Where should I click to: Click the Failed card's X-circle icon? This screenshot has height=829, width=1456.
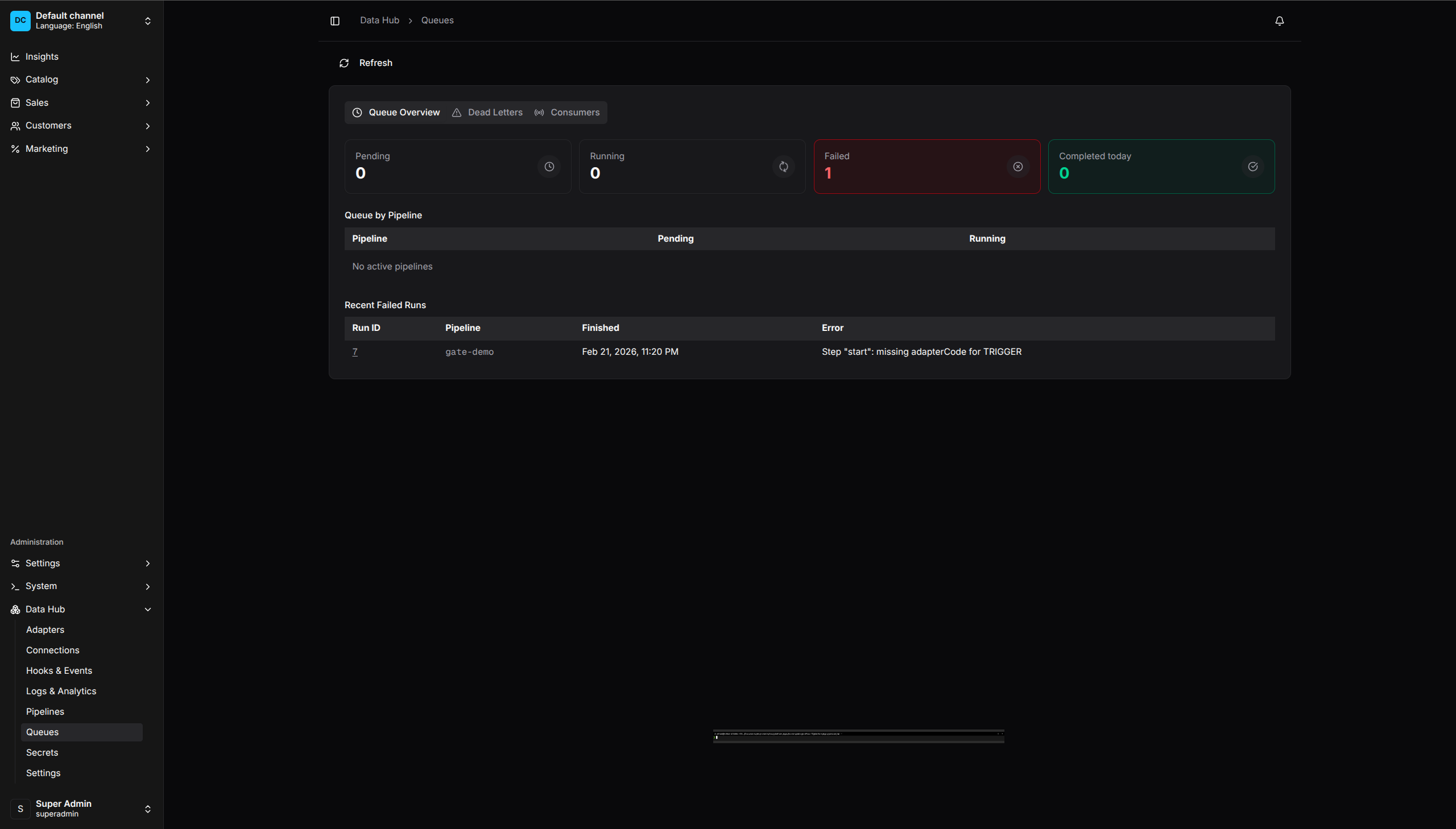(1017, 167)
